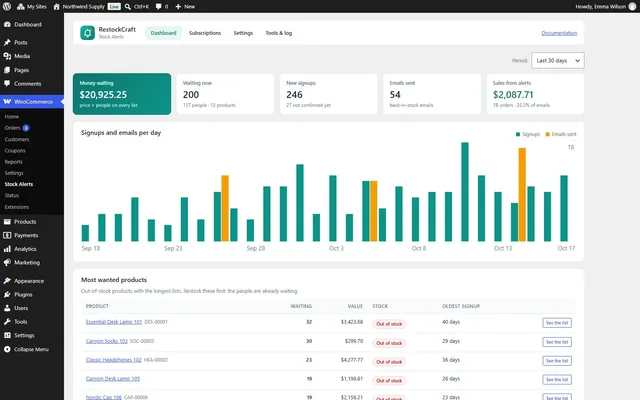Click the New signups 246 value

pyautogui.click(x=294, y=95)
